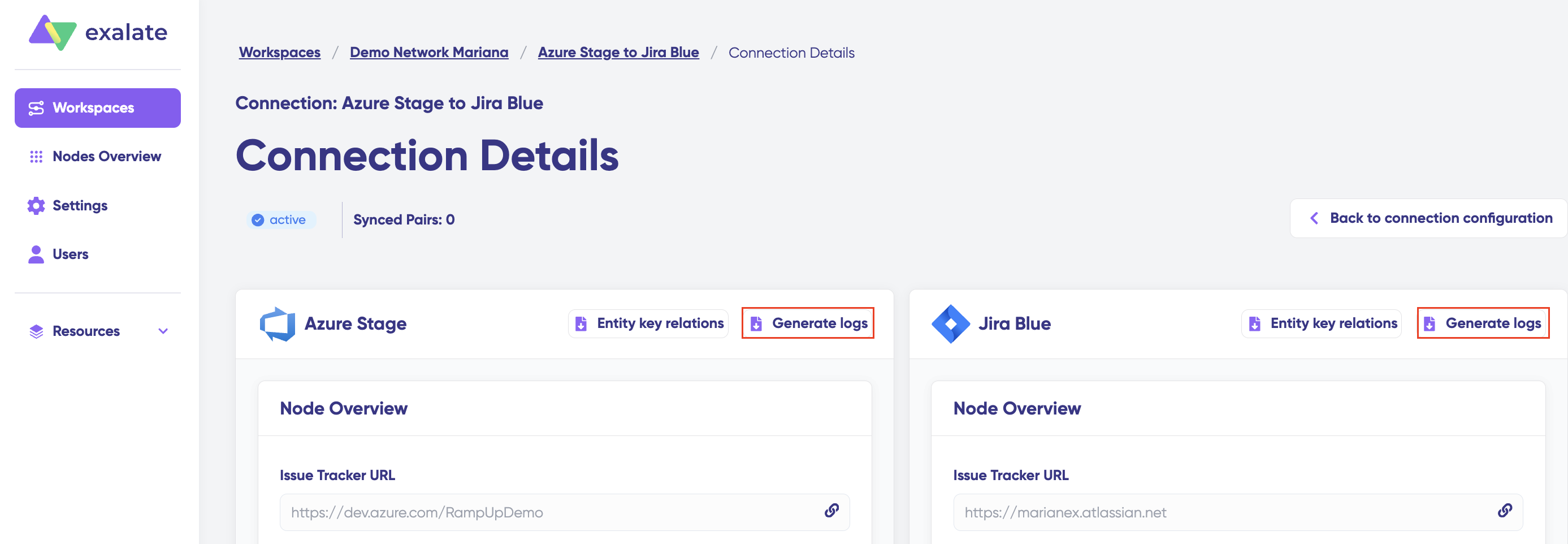Click the Azure Stage node icon
Screen dimensions: 1568x544
point(278,323)
